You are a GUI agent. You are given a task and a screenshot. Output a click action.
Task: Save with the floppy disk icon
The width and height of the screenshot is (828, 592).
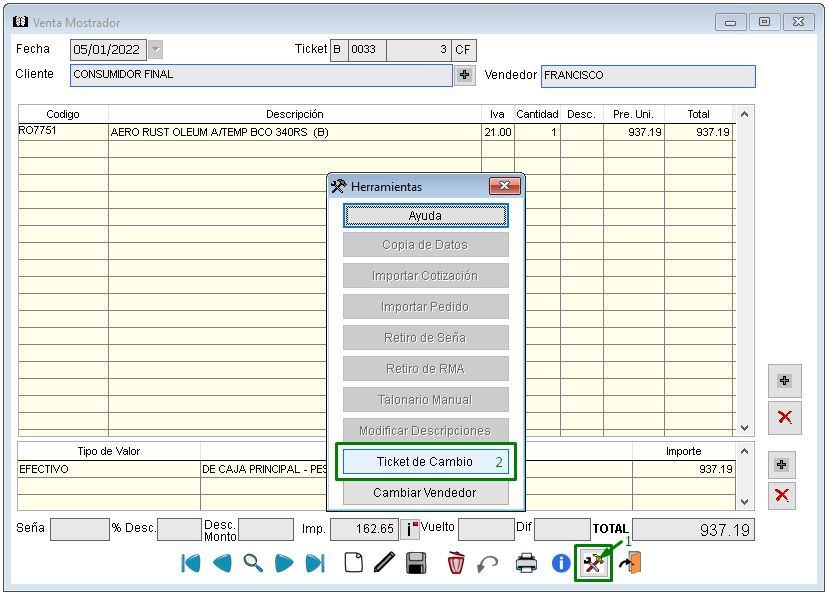tap(416, 563)
